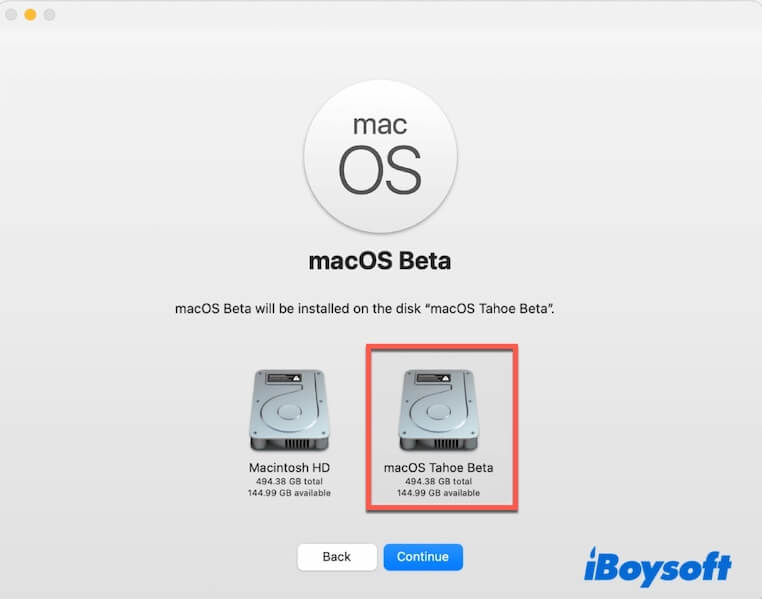Click 494.38 GB total under macOS Tahoe Beta
This screenshot has width=762, height=599.
point(438,481)
